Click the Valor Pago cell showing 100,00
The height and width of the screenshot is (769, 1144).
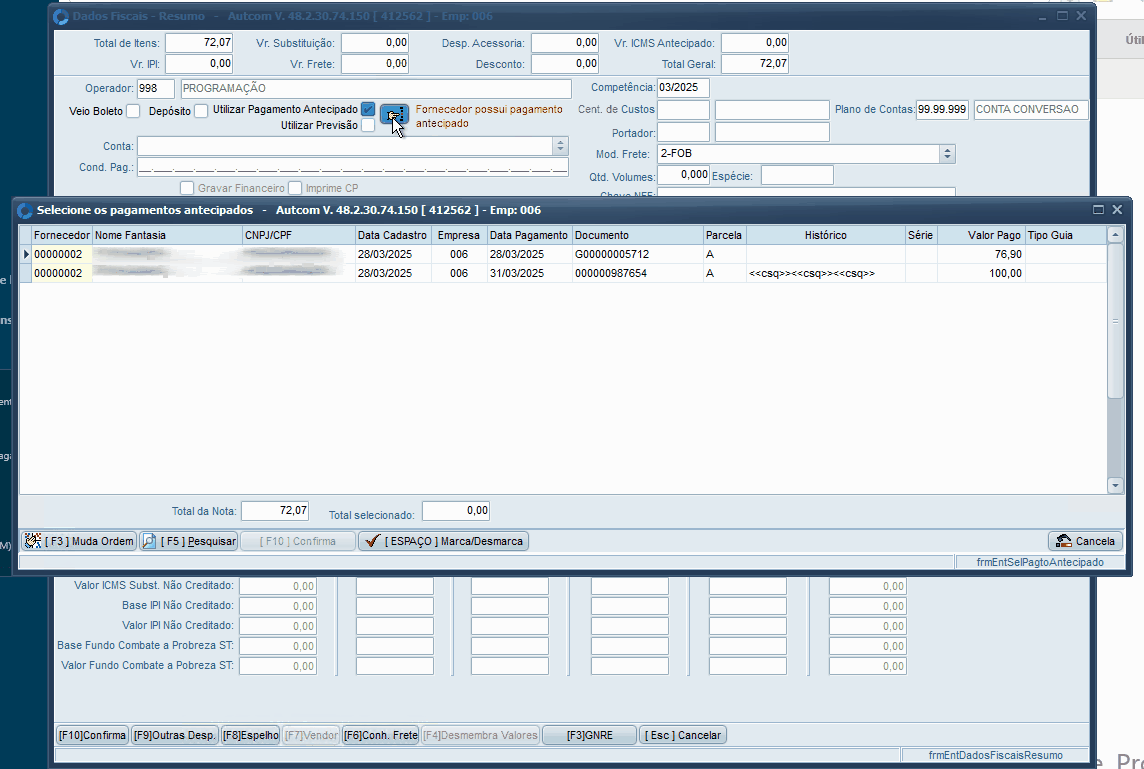tap(981, 274)
